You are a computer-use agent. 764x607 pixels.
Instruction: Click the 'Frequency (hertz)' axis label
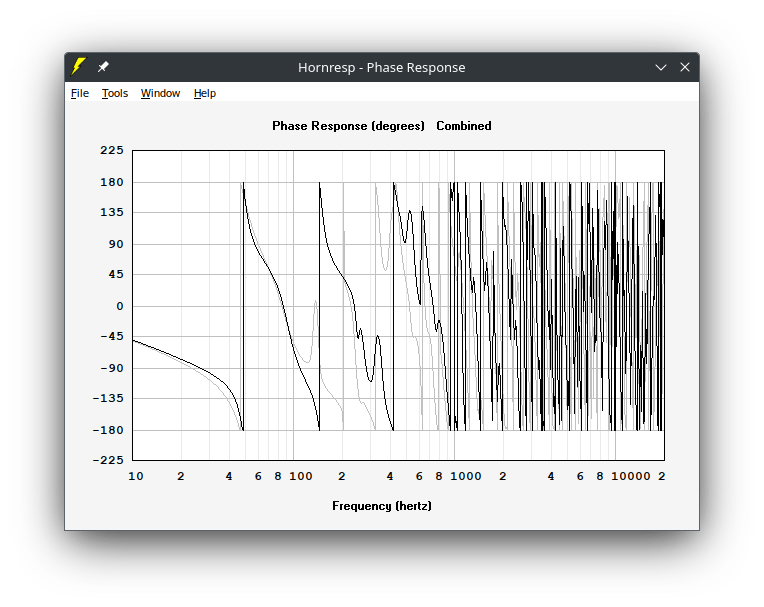coord(382,506)
